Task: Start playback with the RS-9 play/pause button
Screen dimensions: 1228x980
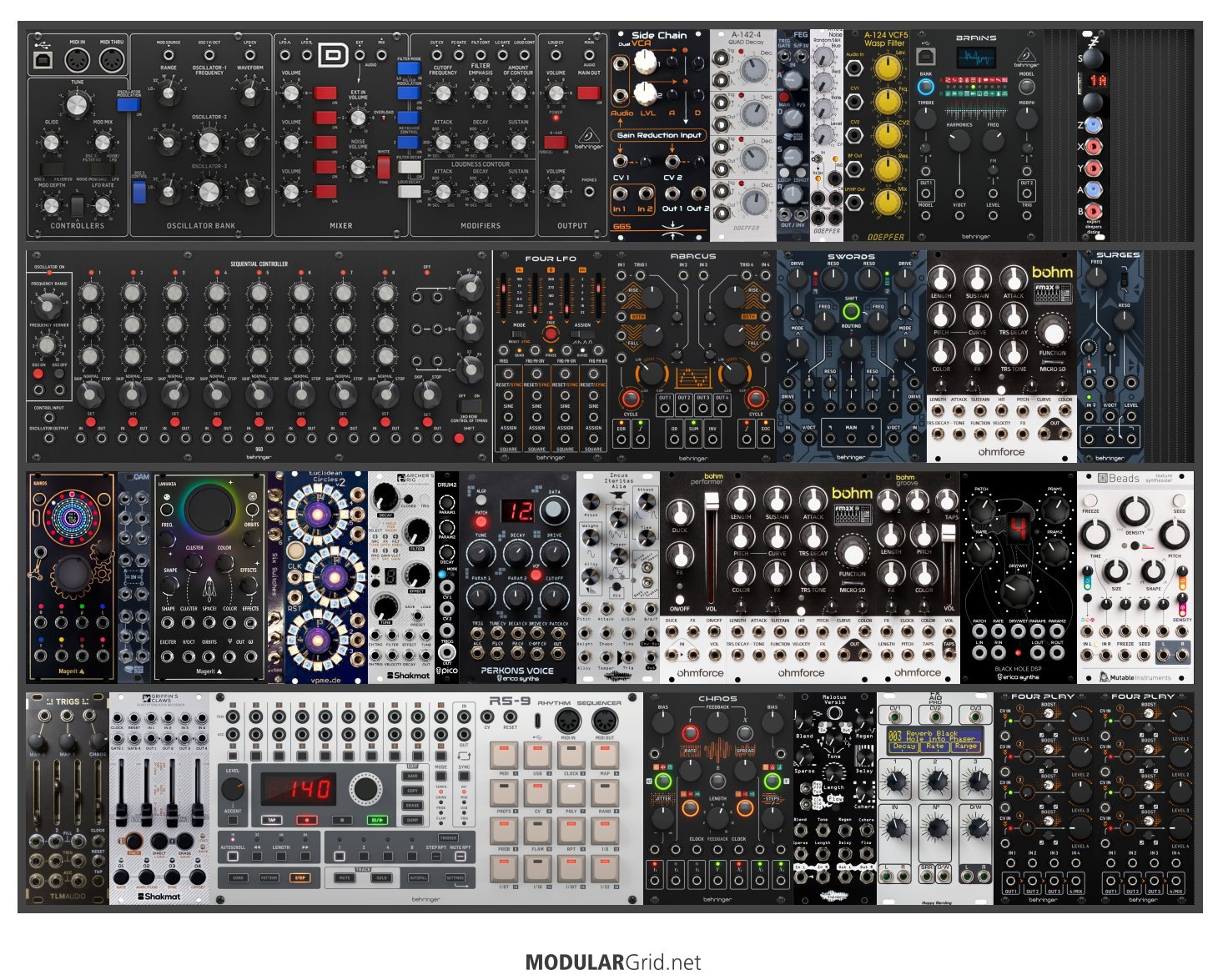Action: tap(377, 820)
